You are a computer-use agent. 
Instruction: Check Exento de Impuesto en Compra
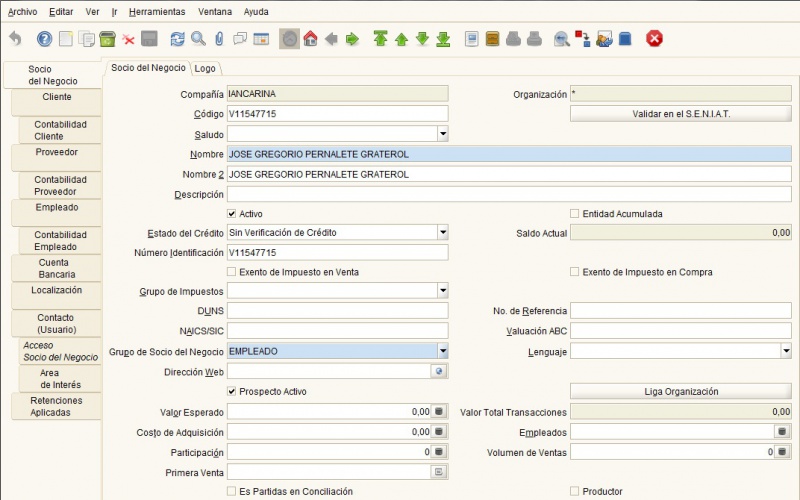click(x=574, y=272)
